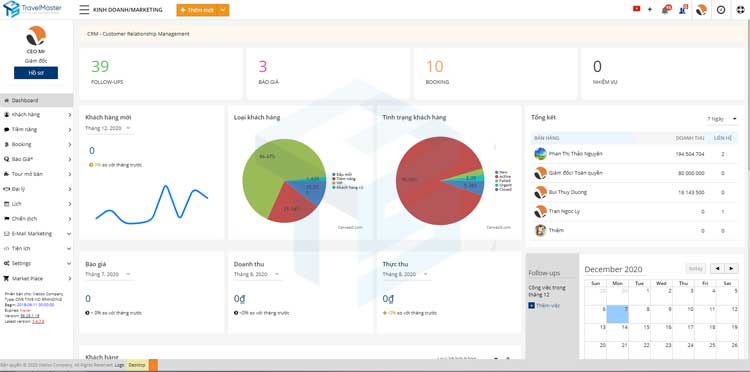This screenshot has height=372, width=750.
Task: Expand the E-Mail Marketing chevron
Action: (69, 234)
